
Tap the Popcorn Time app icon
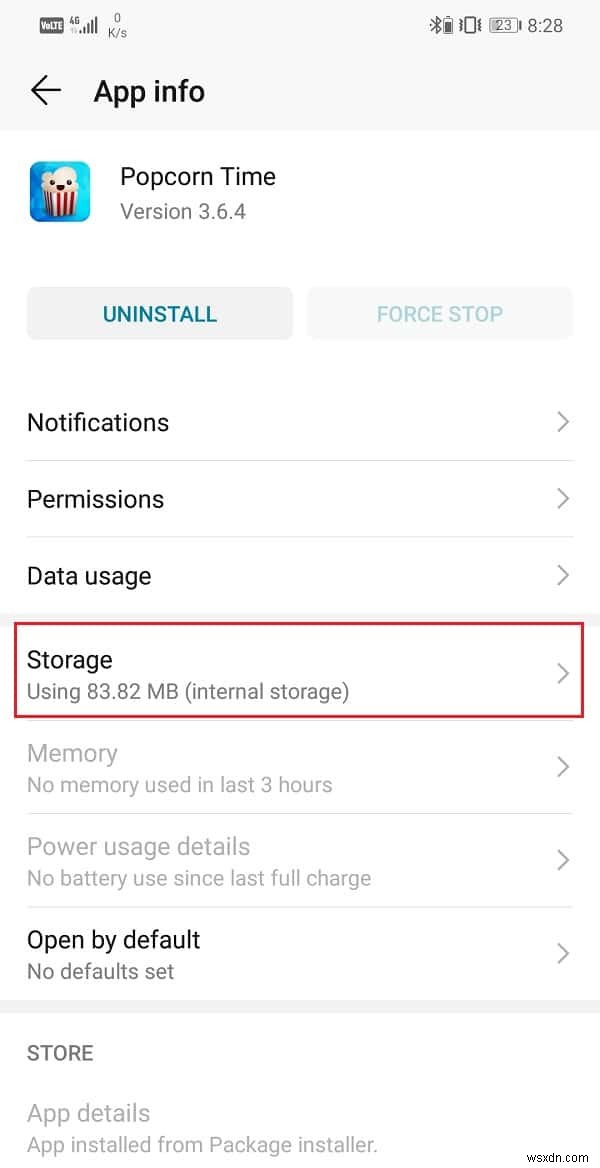(x=59, y=191)
